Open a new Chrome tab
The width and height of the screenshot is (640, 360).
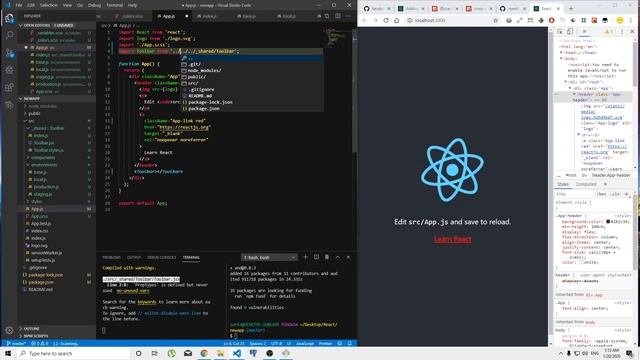tap(571, 8)
